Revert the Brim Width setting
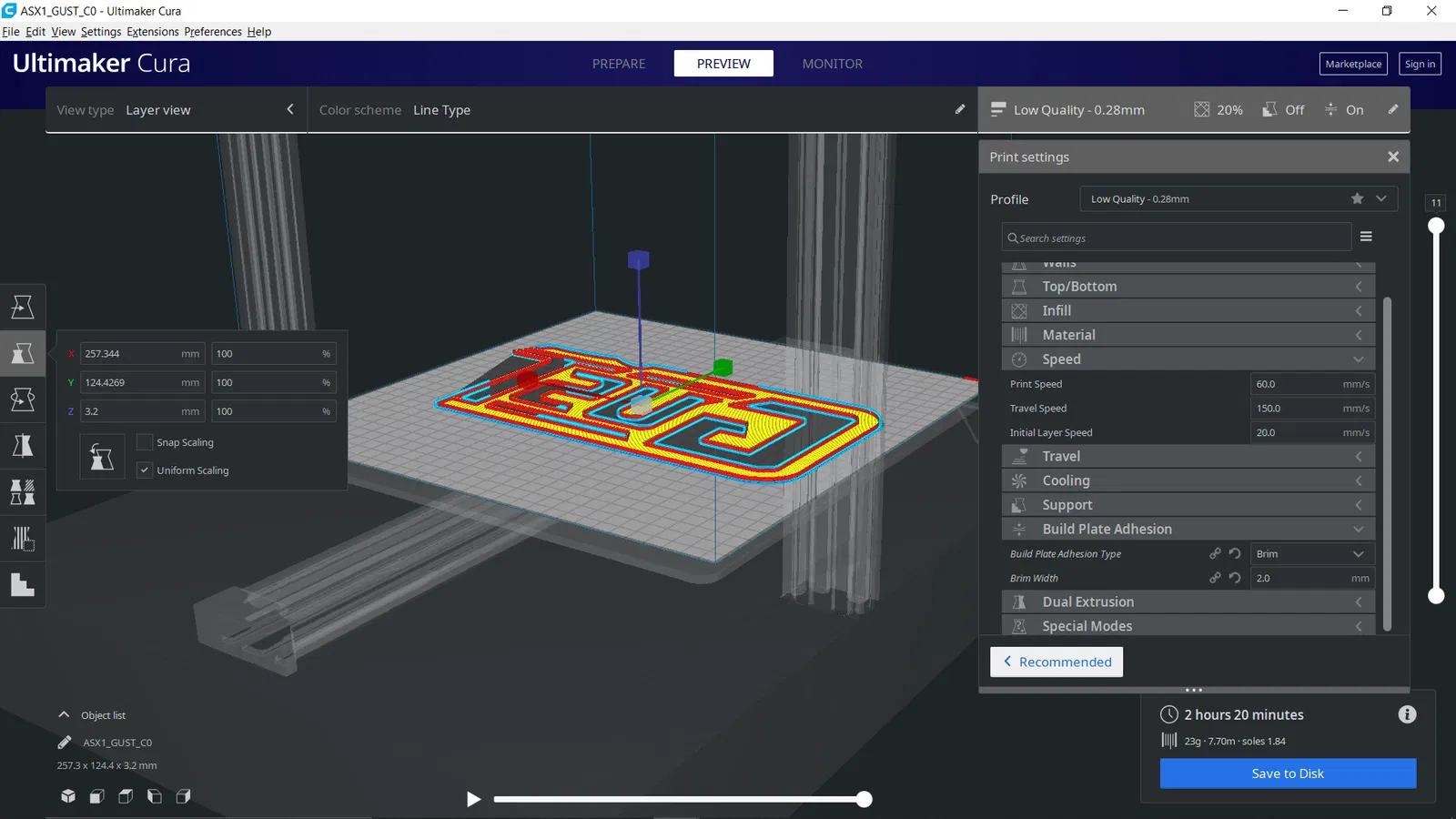The image size is (1456, 819). [1235, 578]
